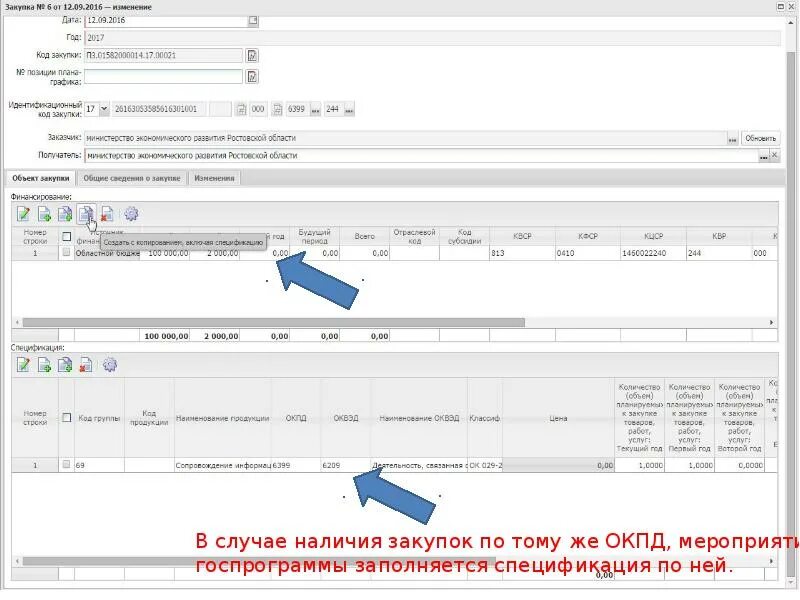Click the Цена column header
The height and width of the screenshot is (600, 800).
click(558, 418)
